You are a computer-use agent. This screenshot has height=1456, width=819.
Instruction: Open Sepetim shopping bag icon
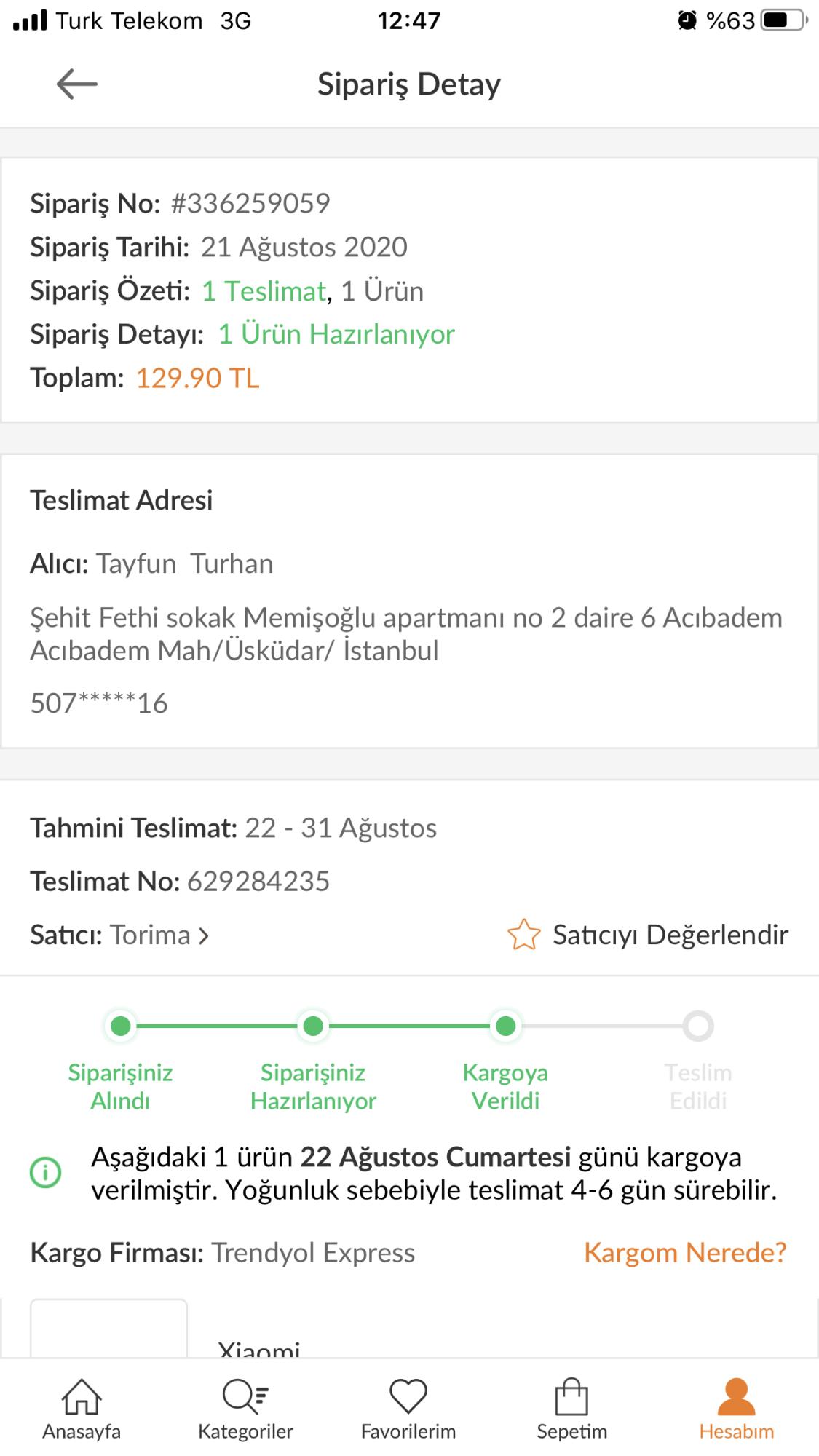coord(571,1397)
